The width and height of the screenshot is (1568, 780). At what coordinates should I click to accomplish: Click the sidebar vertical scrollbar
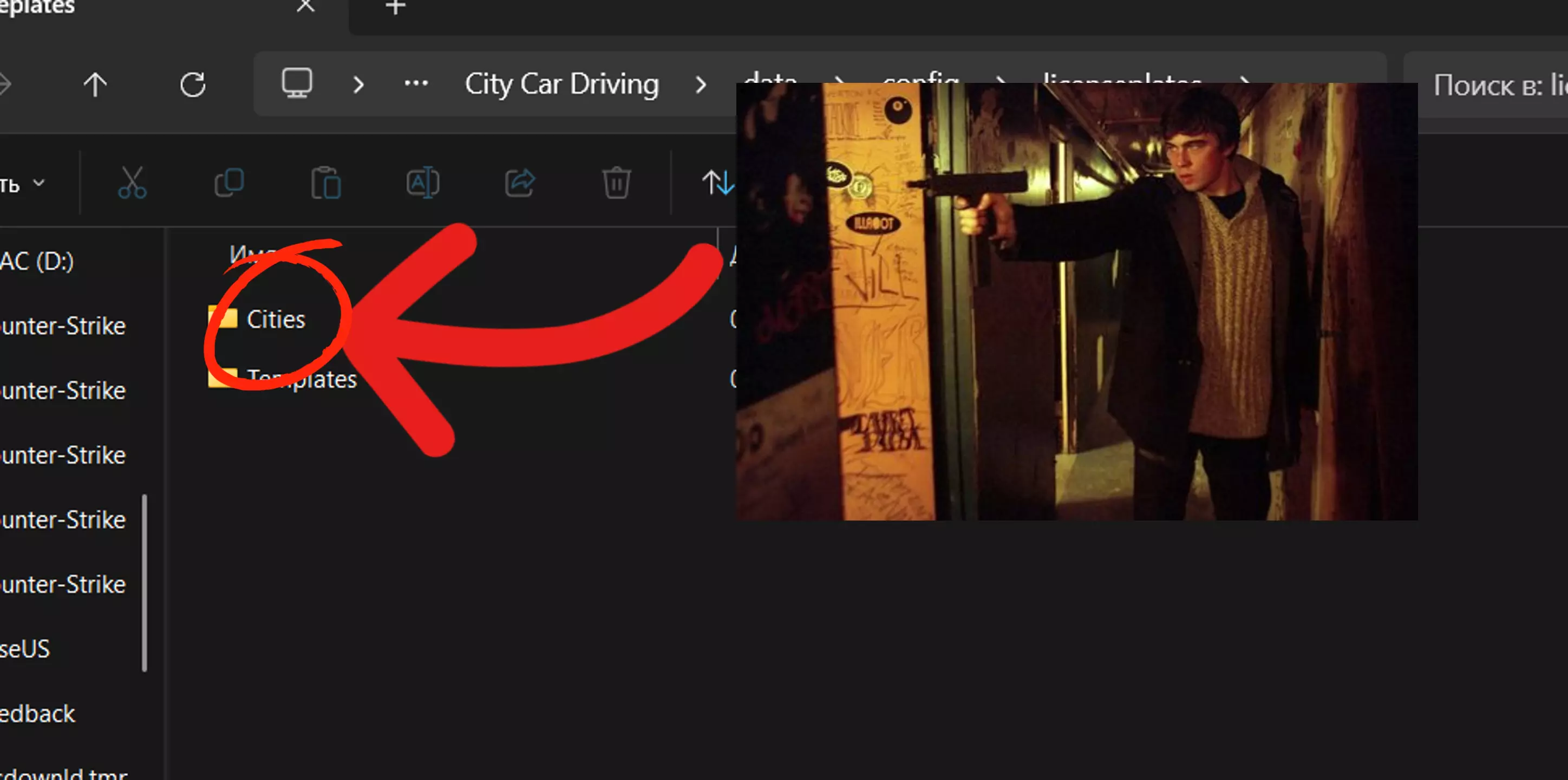(x=144, y=583)
